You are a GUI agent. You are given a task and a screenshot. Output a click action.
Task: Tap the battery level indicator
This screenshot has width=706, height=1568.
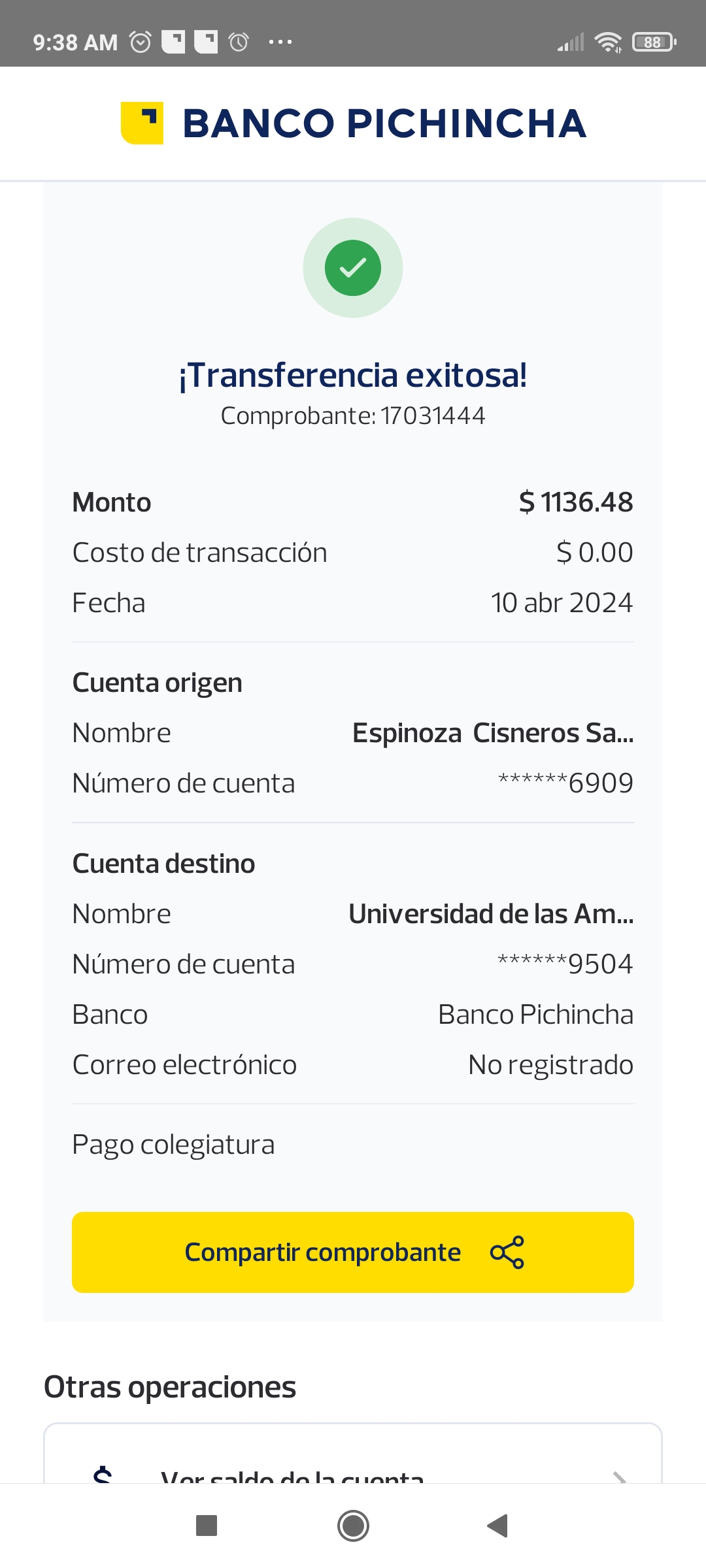pyautogui.click(x=654, y=42)
